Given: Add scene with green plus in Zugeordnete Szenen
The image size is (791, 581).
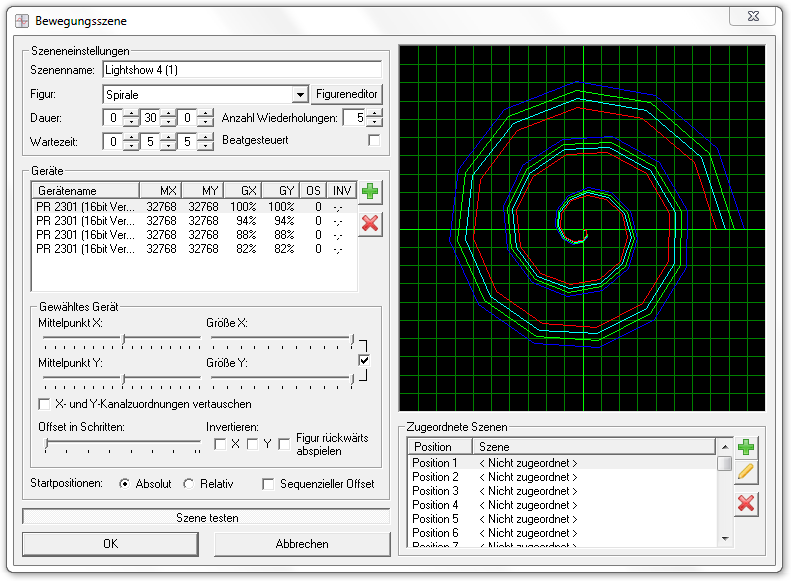Looking at the screenshot, I should coord(745,447).
